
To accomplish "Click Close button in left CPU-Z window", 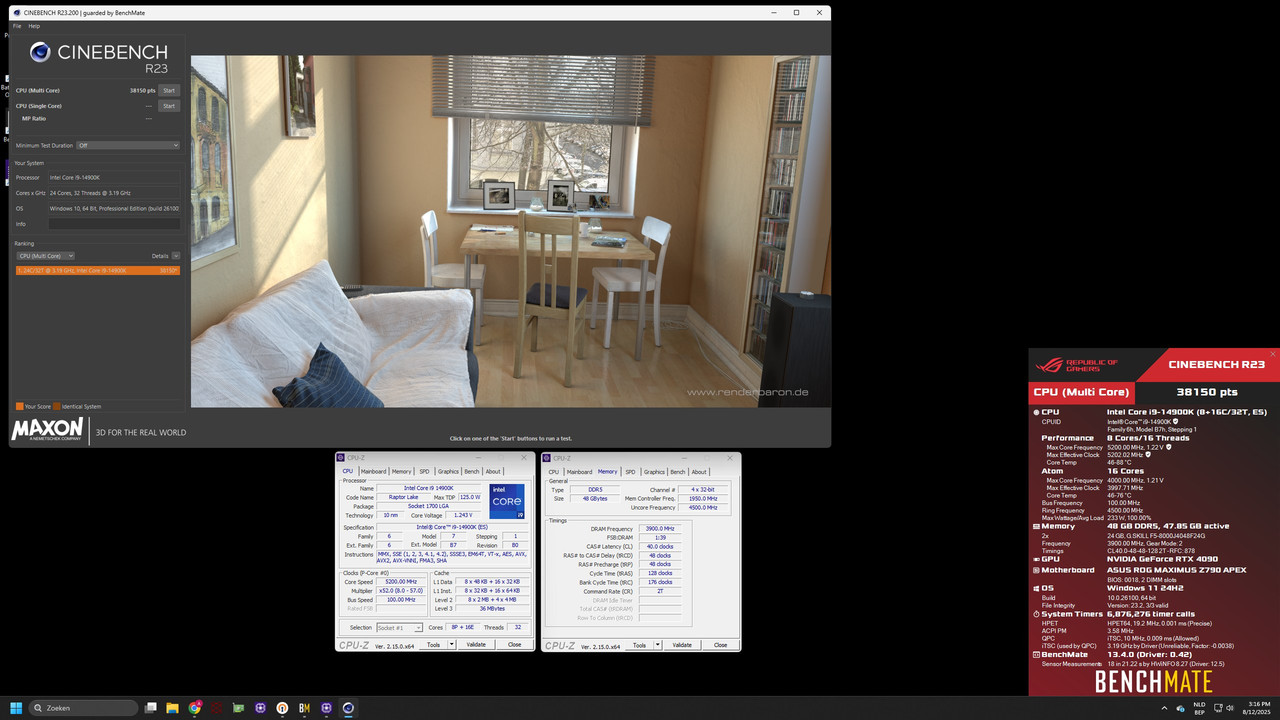I will pyautogui.click(x=514, y=644).
